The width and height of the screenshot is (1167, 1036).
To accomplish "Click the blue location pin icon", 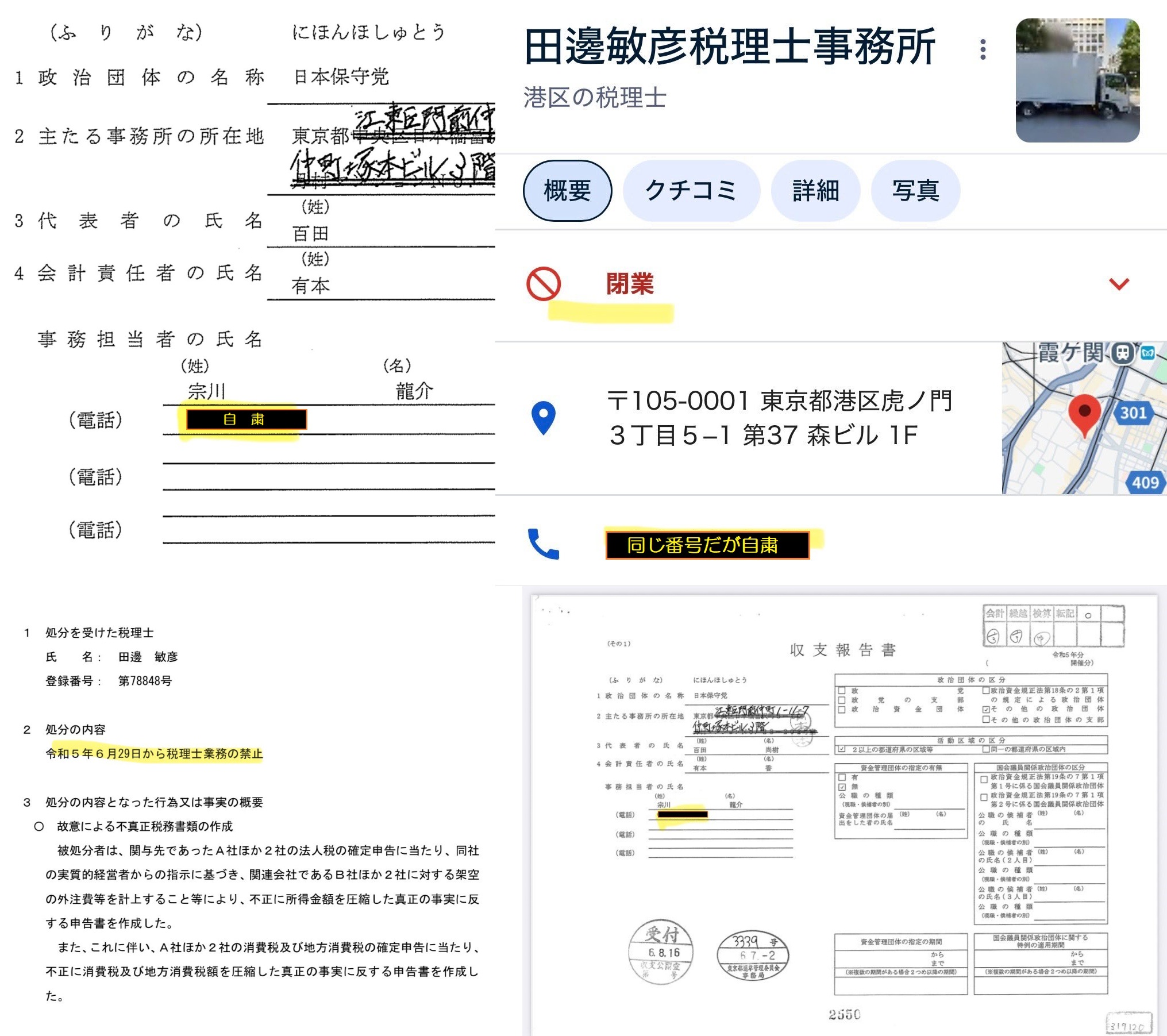I will click(544, 418).
